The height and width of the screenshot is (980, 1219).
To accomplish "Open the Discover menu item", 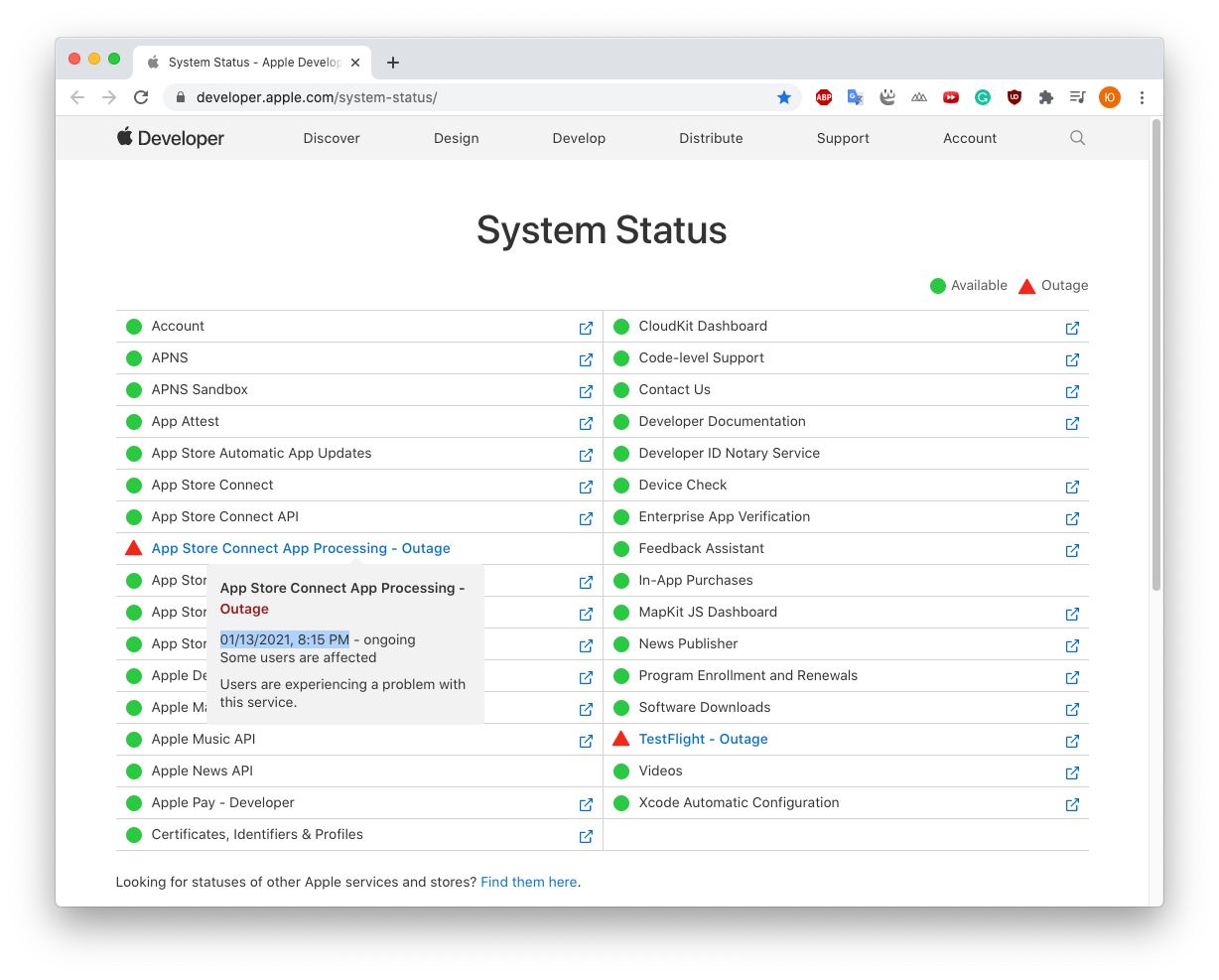I will [332, 138].
